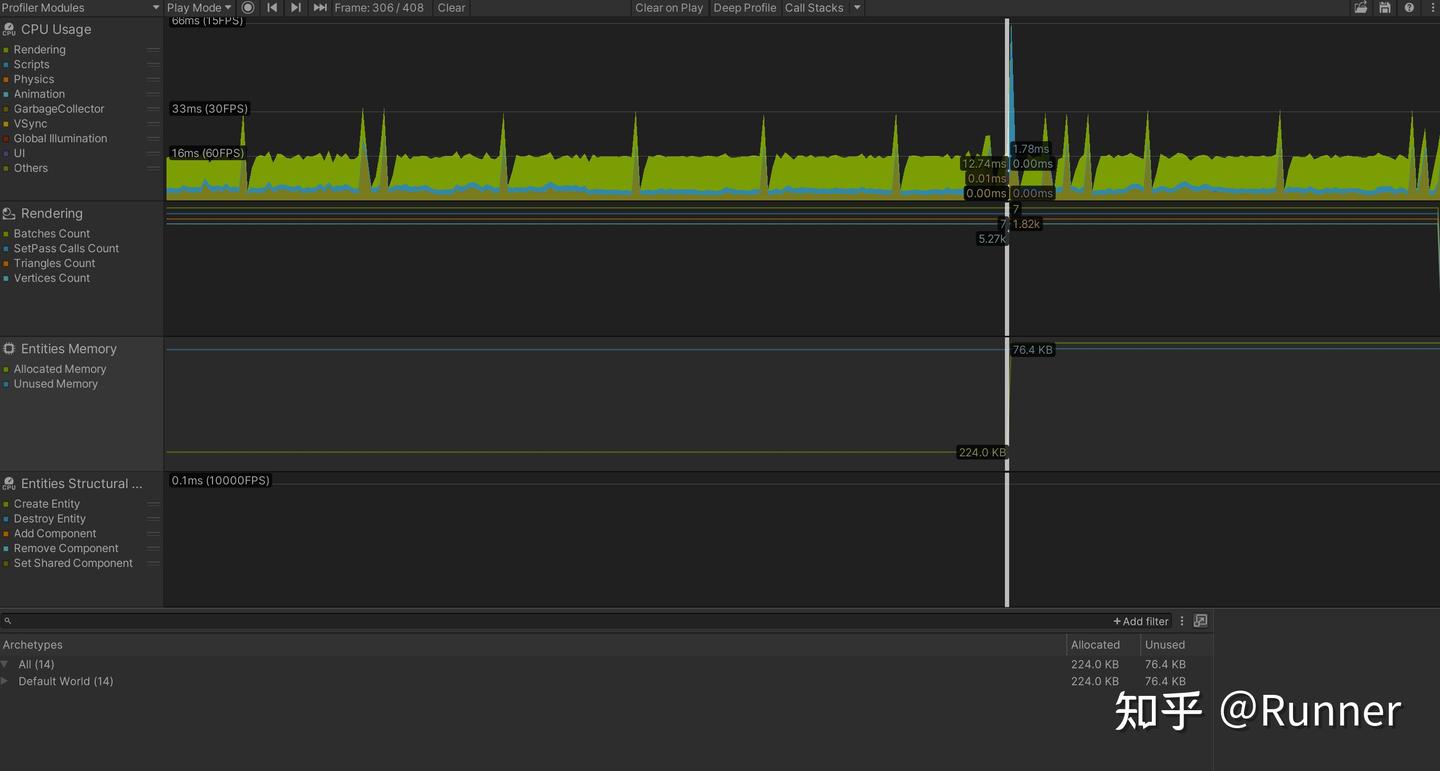This screenshot has width=1440, height=771.
Task: Open the Play Mode target dropdown
Action: (198, 8)
